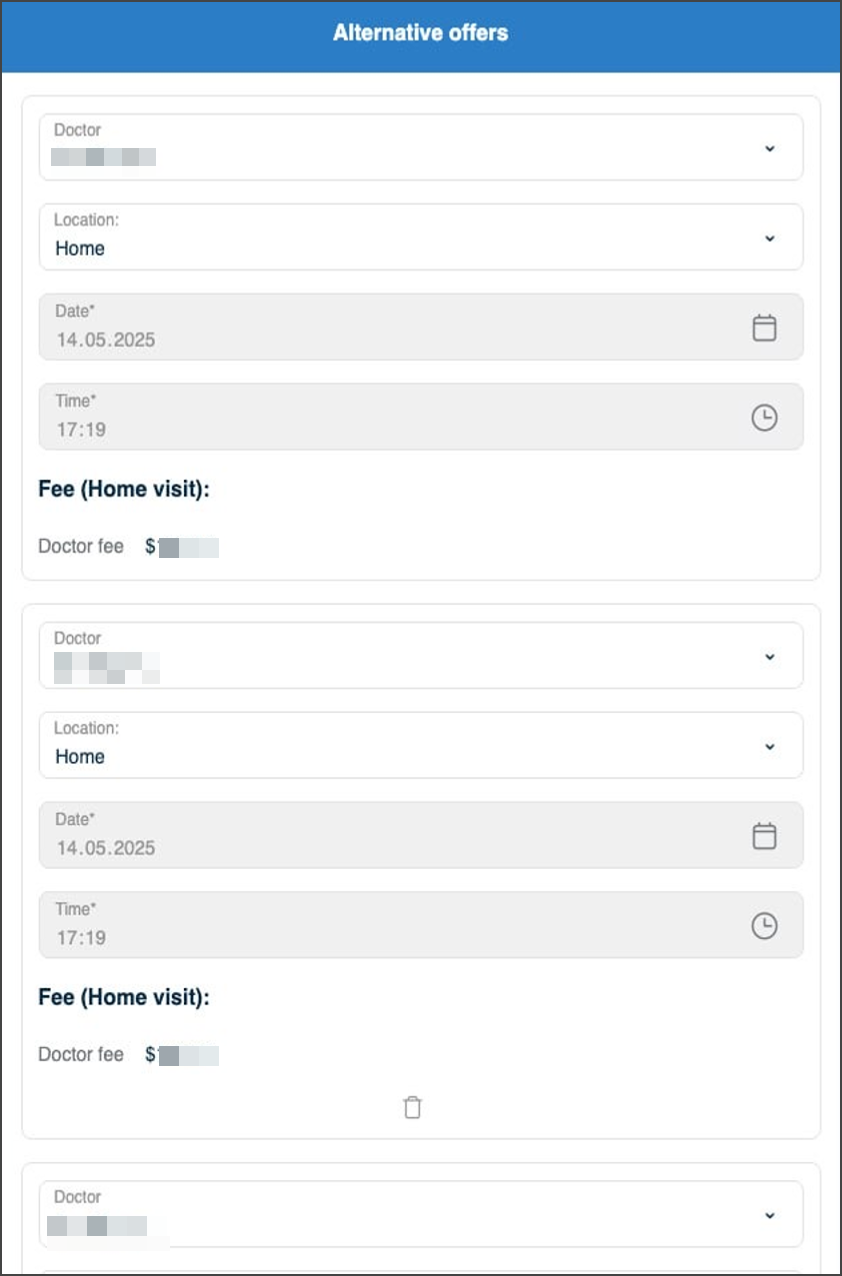Click second offer's Fee (Home visit) heading
Viewport: 842px width, 1276px height.
coord(124,997)
